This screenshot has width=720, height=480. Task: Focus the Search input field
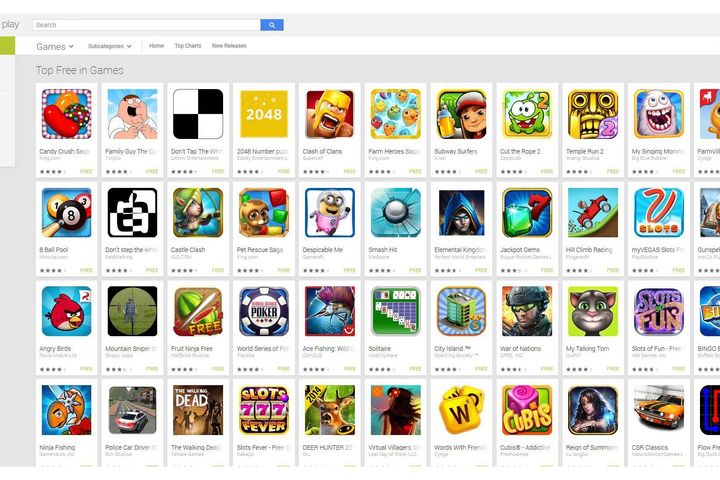click(x=146, y=25)
